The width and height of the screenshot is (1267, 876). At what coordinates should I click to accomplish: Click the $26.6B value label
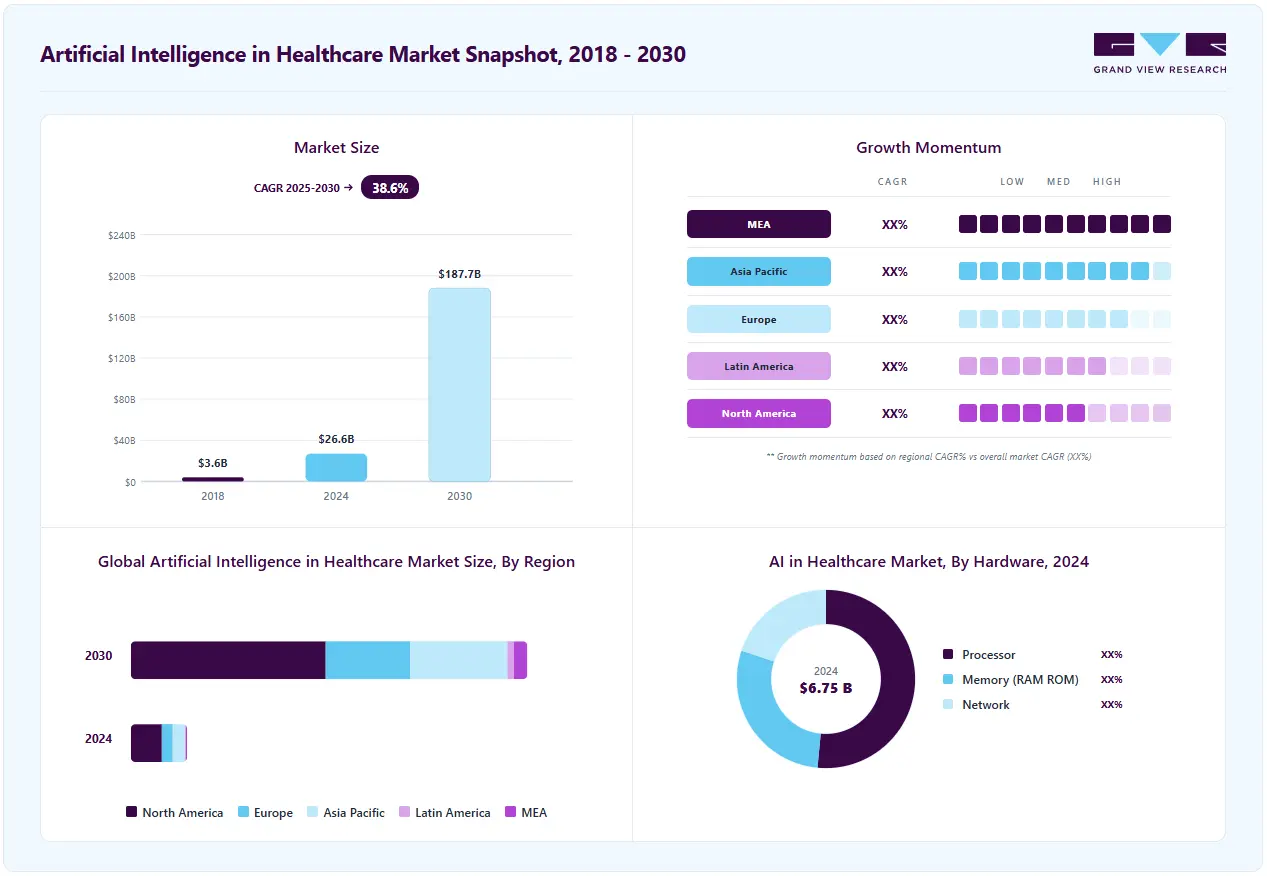pyautogui.click(x=336, y=439)
